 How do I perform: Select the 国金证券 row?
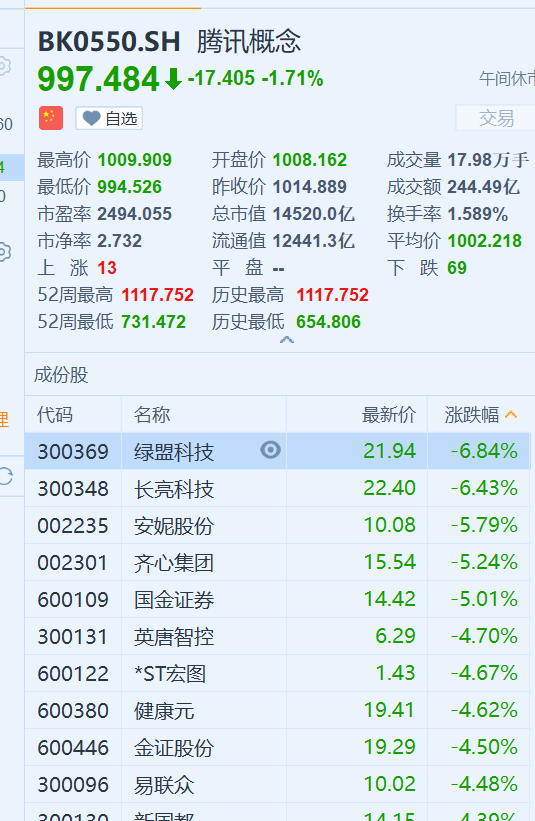tap(277, 600)
